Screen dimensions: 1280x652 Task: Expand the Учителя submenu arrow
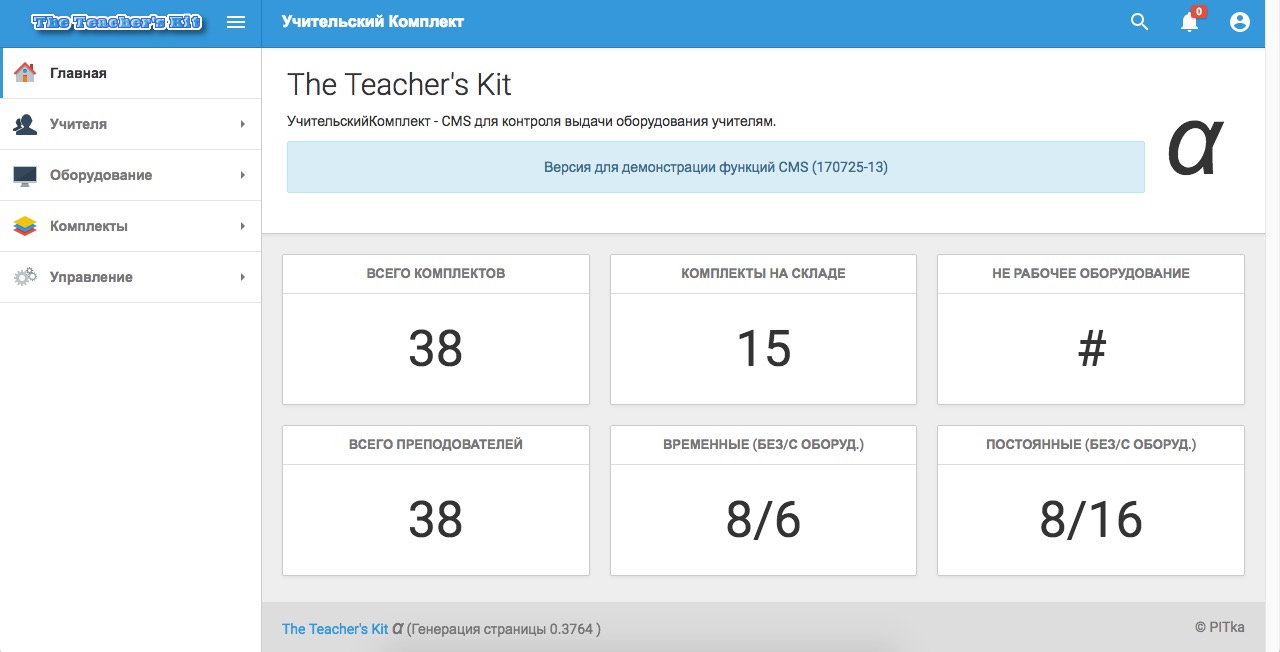(243, 124)
